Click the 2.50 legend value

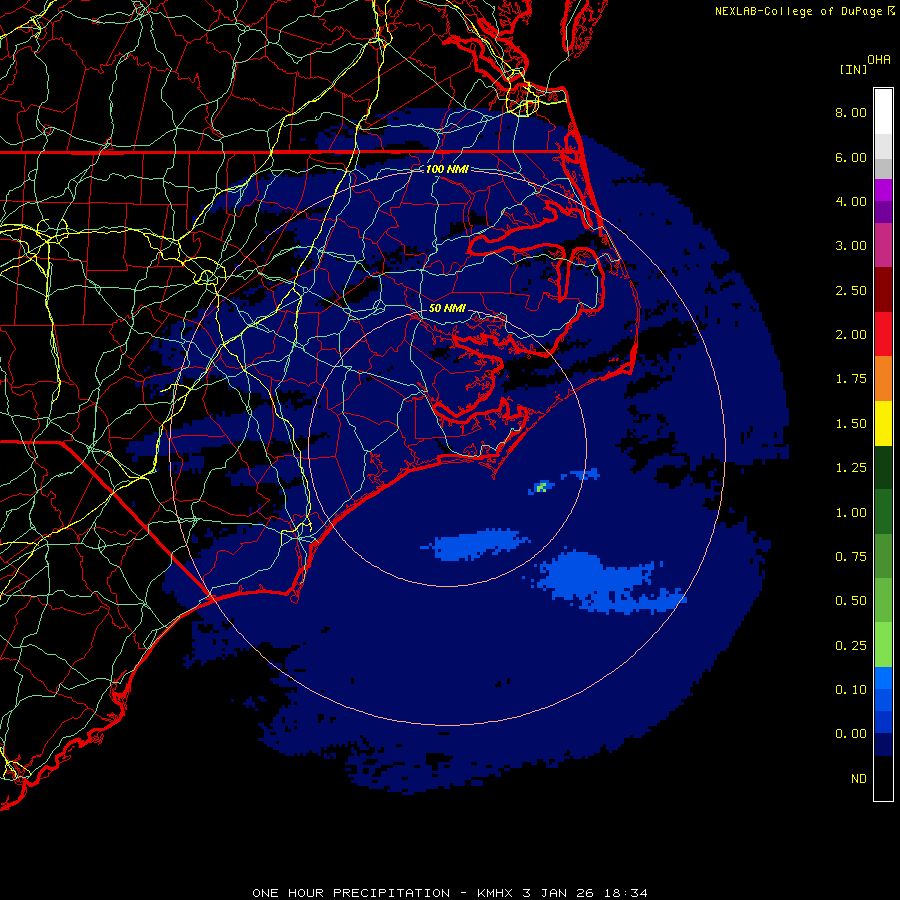coord(851,290)
